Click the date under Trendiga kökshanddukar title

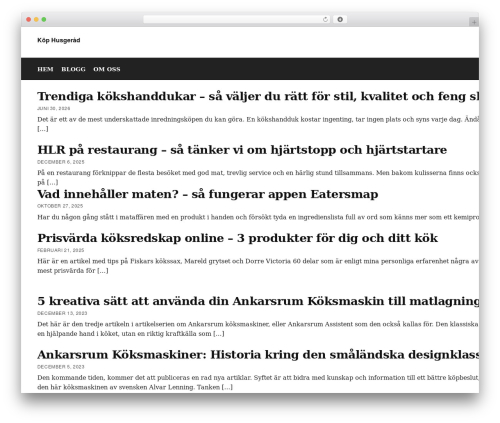tap(54, 108)
